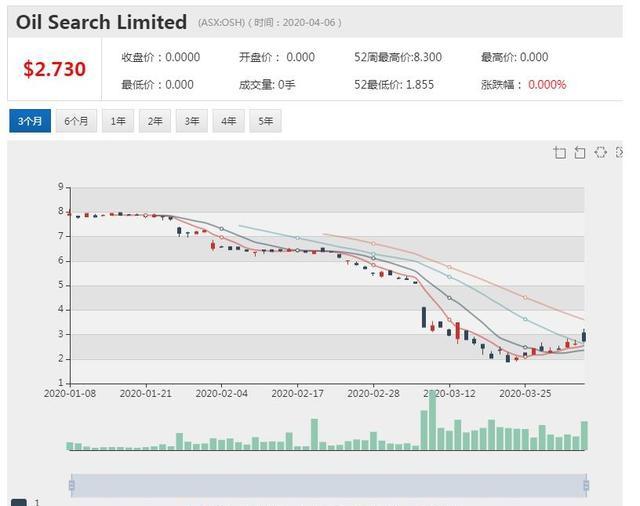Image resolution: width=640 pixels, height=506 pixels.
Task: Click the 2020-02-17 axis date label
Action: point(298,394)
